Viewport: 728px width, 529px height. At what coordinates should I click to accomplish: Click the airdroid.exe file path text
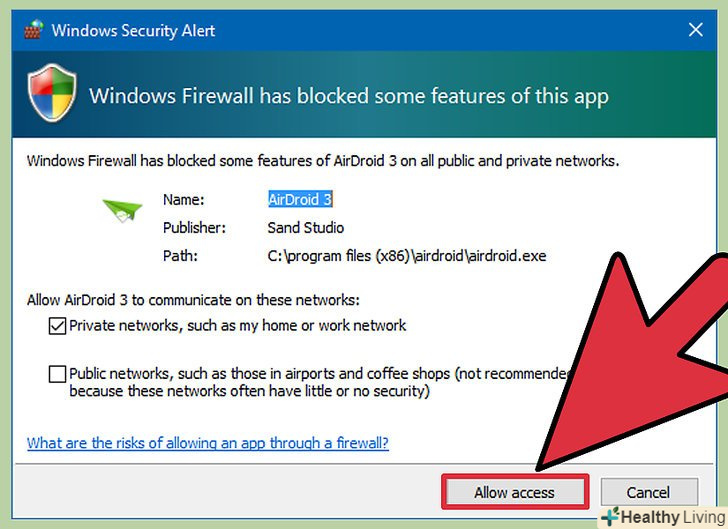[x=407, y=256]
